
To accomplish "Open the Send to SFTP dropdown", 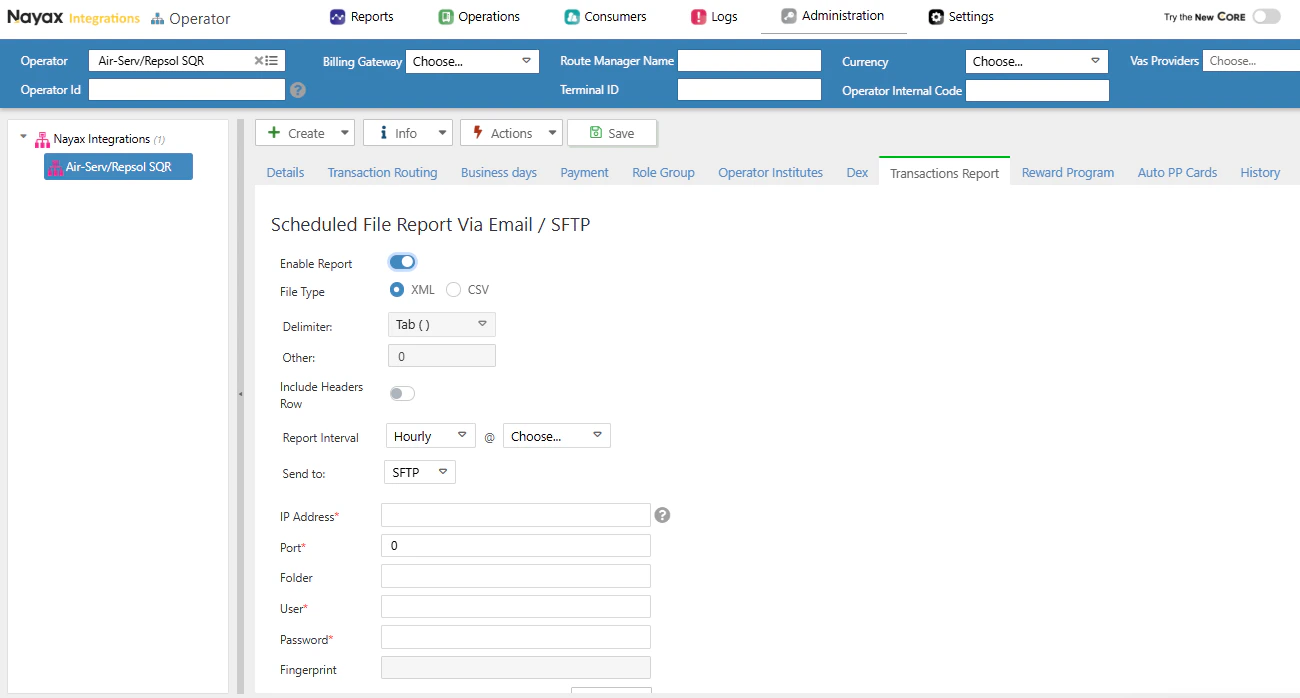I will 420,472.
